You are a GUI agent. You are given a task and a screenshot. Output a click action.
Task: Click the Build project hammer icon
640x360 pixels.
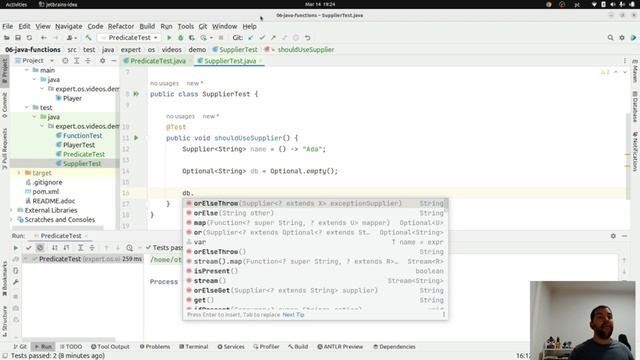(88, 38)
